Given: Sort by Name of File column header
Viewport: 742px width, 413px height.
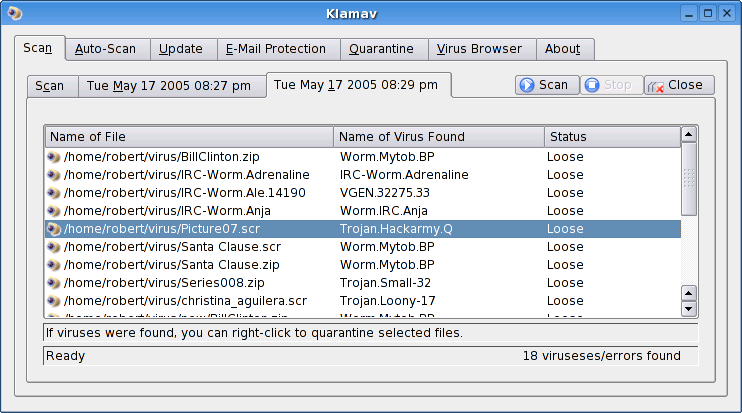Looking at the screenshot, I should [x=189, y=137].
